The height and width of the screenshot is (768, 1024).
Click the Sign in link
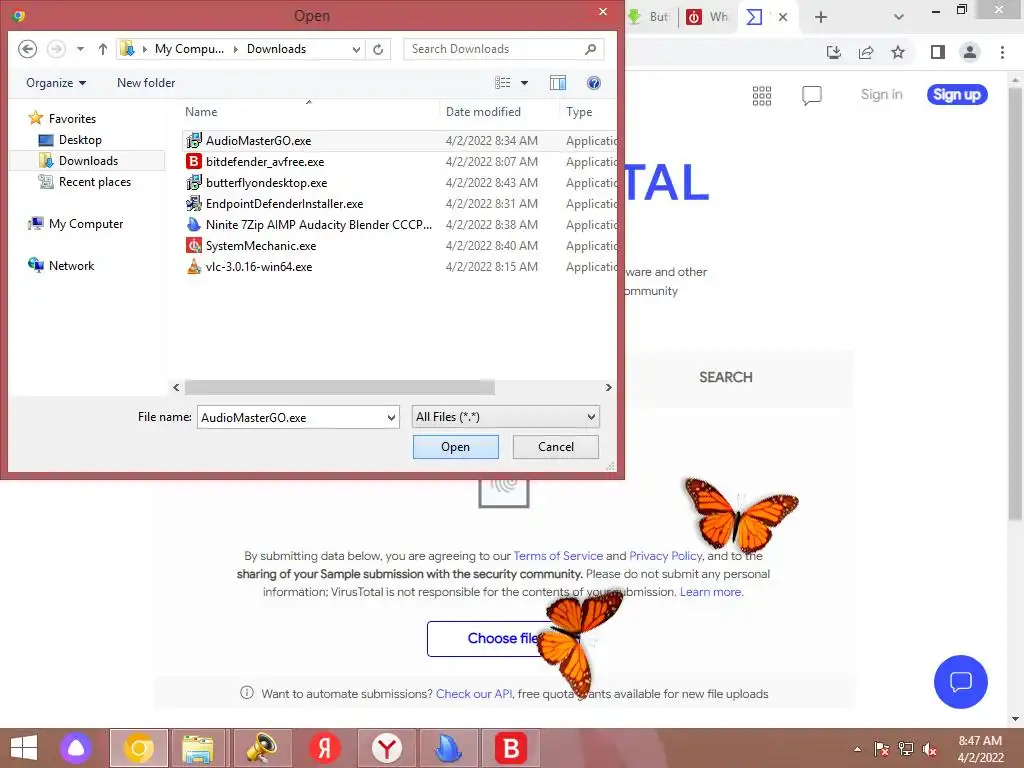tap(882, 95)
